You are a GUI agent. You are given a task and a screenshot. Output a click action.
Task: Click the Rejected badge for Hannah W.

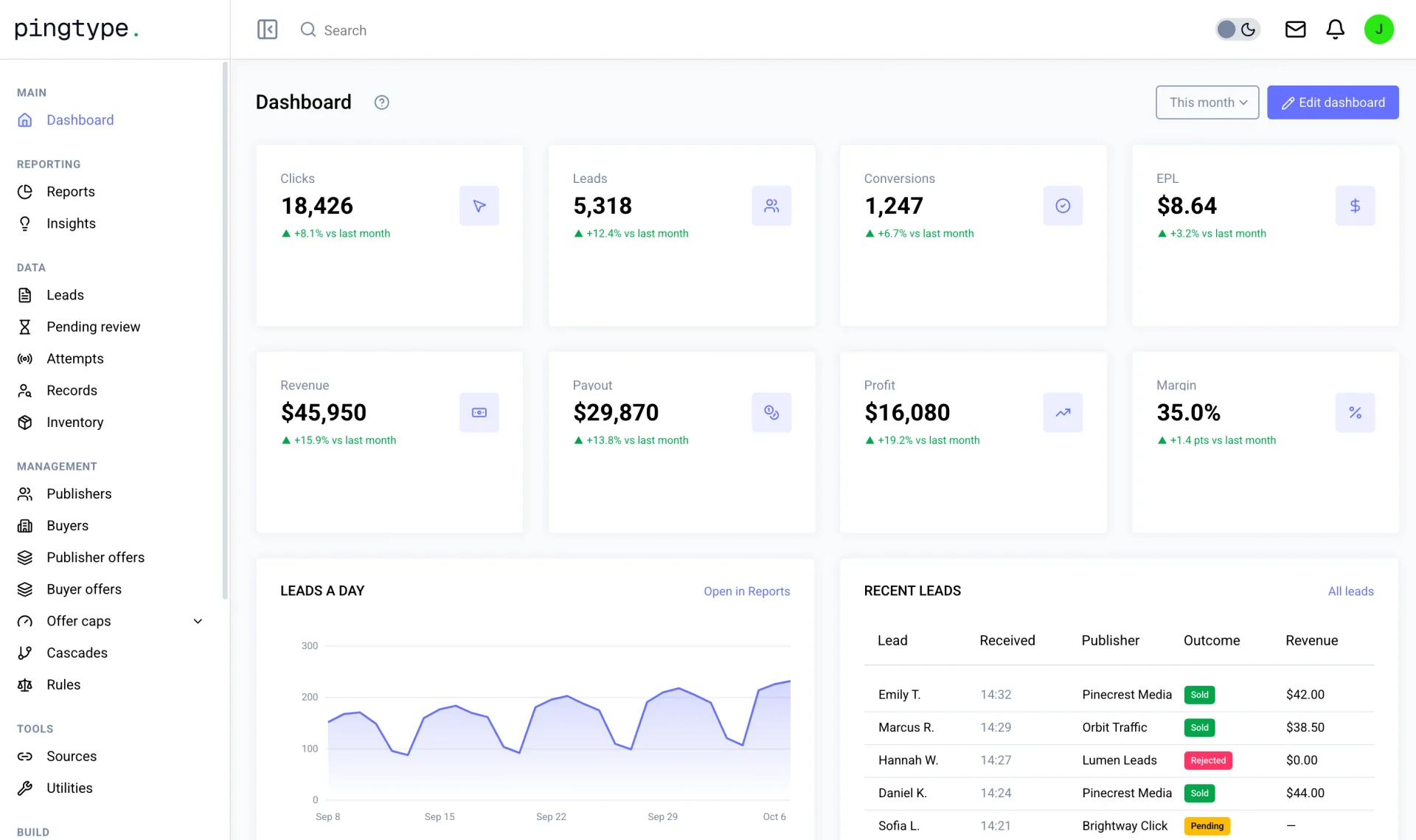point(1208,760)
